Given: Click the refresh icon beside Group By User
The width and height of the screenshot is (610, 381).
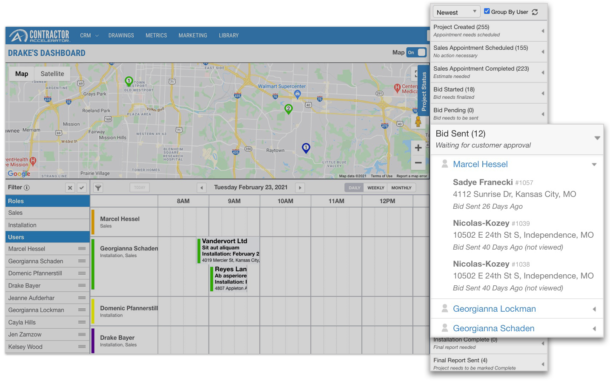Looking at the screenshot, I should click(x=535, y=12).
